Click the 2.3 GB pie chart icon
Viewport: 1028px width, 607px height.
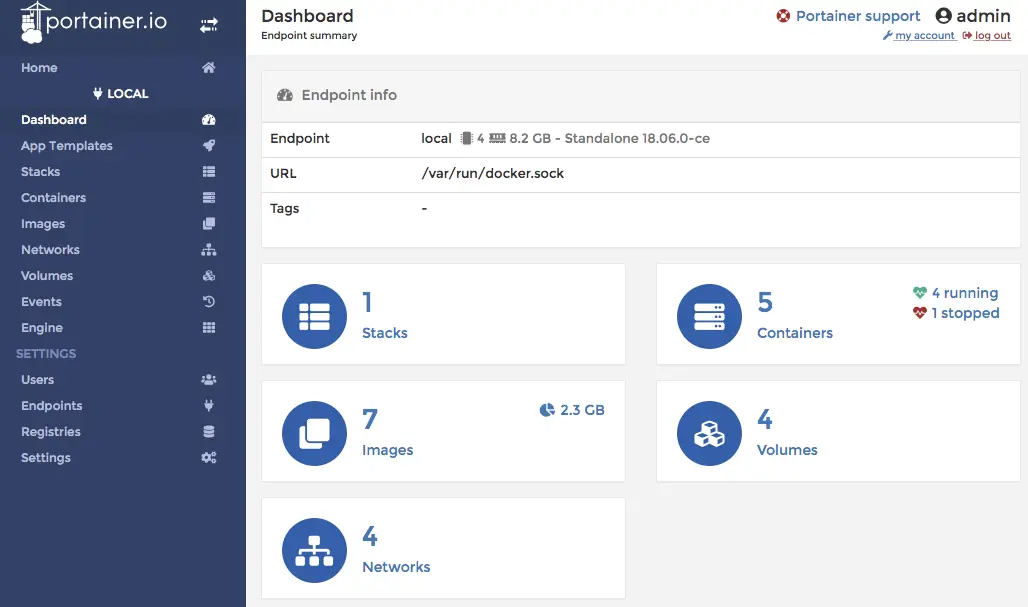(x=547, y=410)
